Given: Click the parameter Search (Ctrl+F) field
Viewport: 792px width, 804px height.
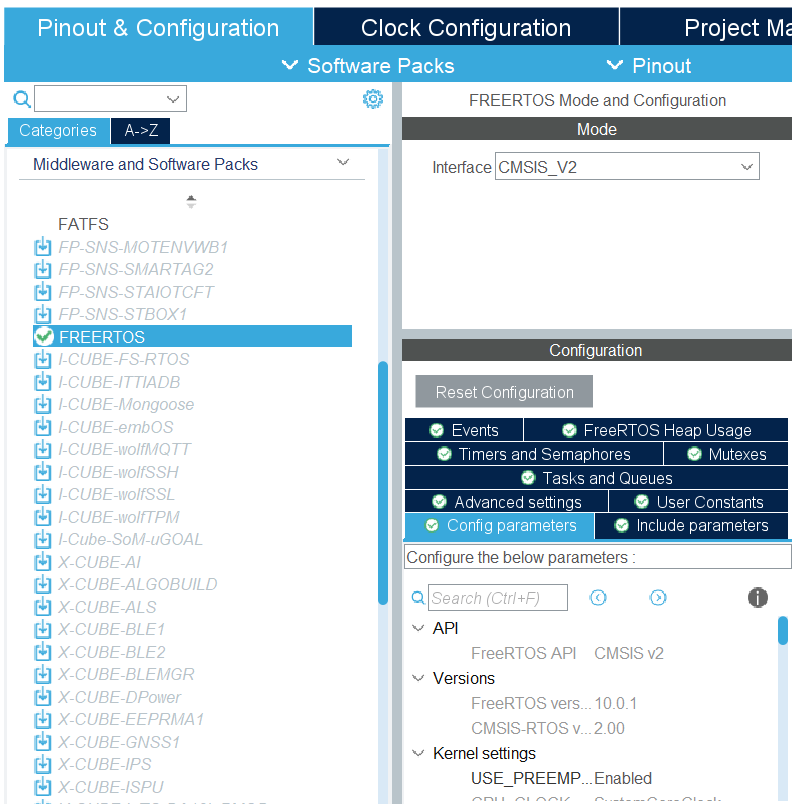Looking at the screenshot, I should 498,597.
